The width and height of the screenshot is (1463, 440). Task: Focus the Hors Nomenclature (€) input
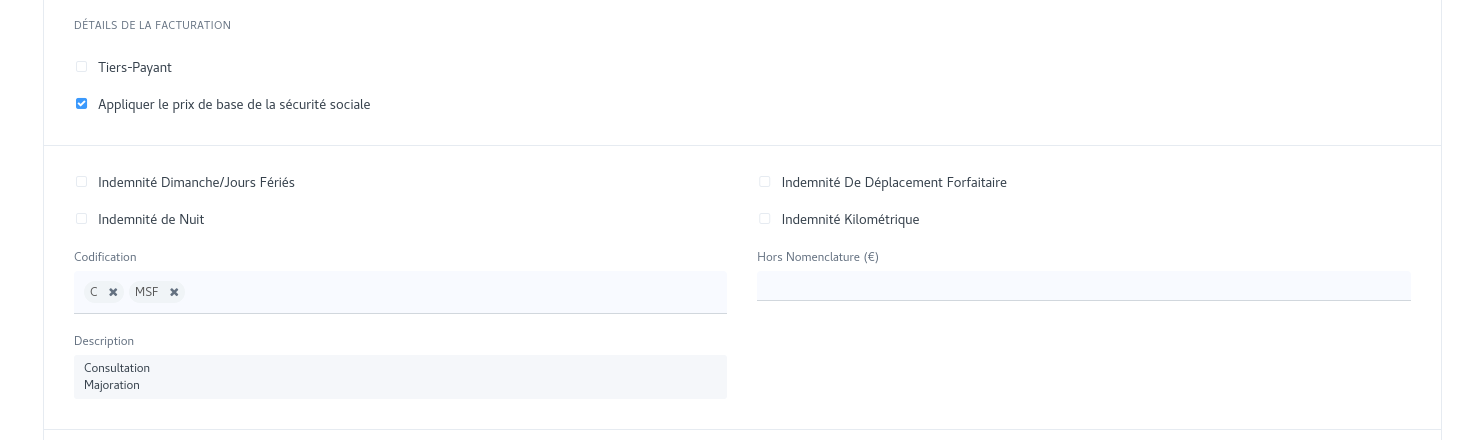[1083, 286]
